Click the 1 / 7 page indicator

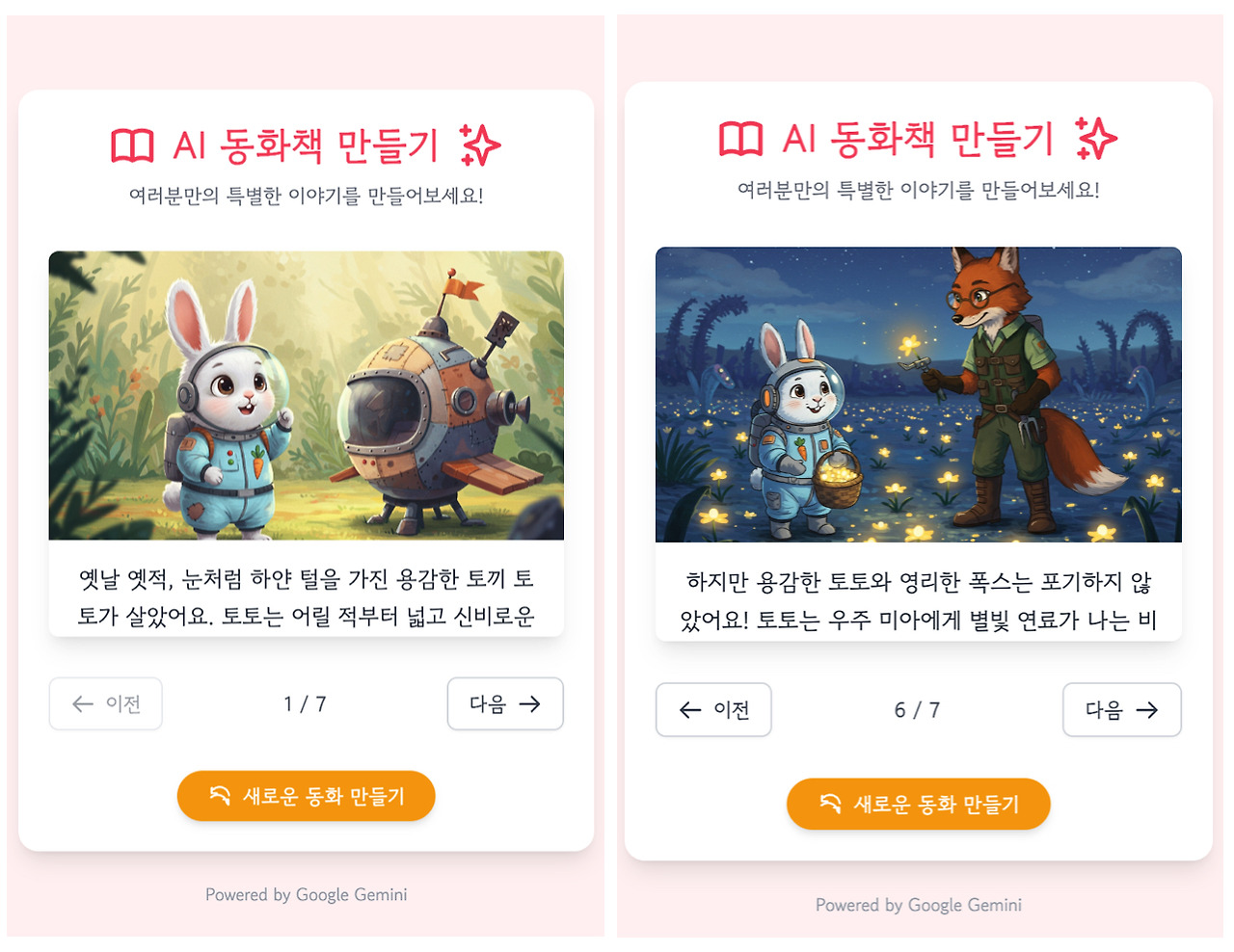[x=305, y=704]
